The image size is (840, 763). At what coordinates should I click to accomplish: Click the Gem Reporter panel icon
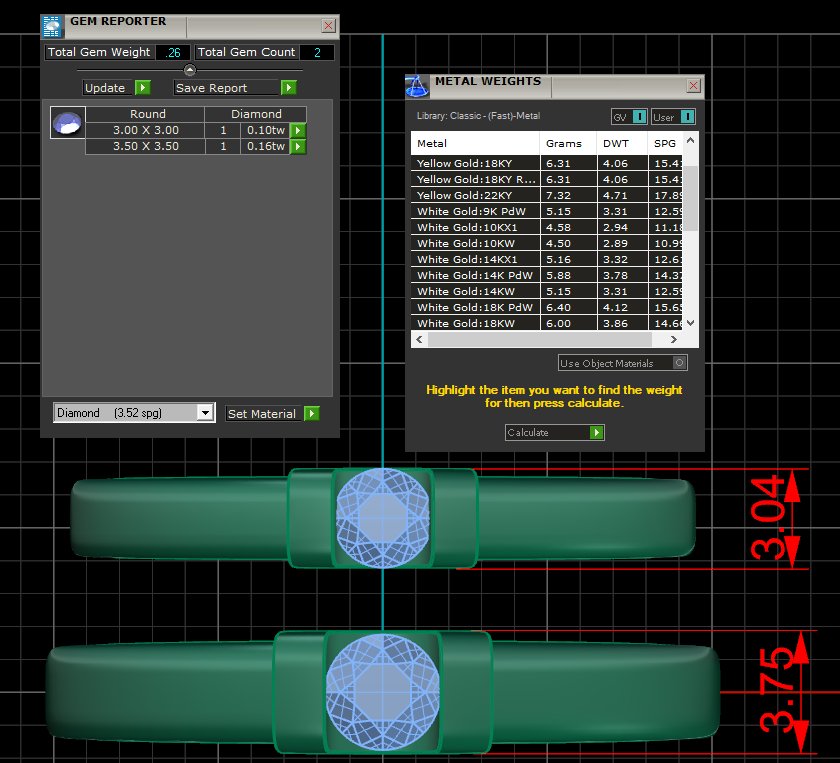click(x=52, y=27)
